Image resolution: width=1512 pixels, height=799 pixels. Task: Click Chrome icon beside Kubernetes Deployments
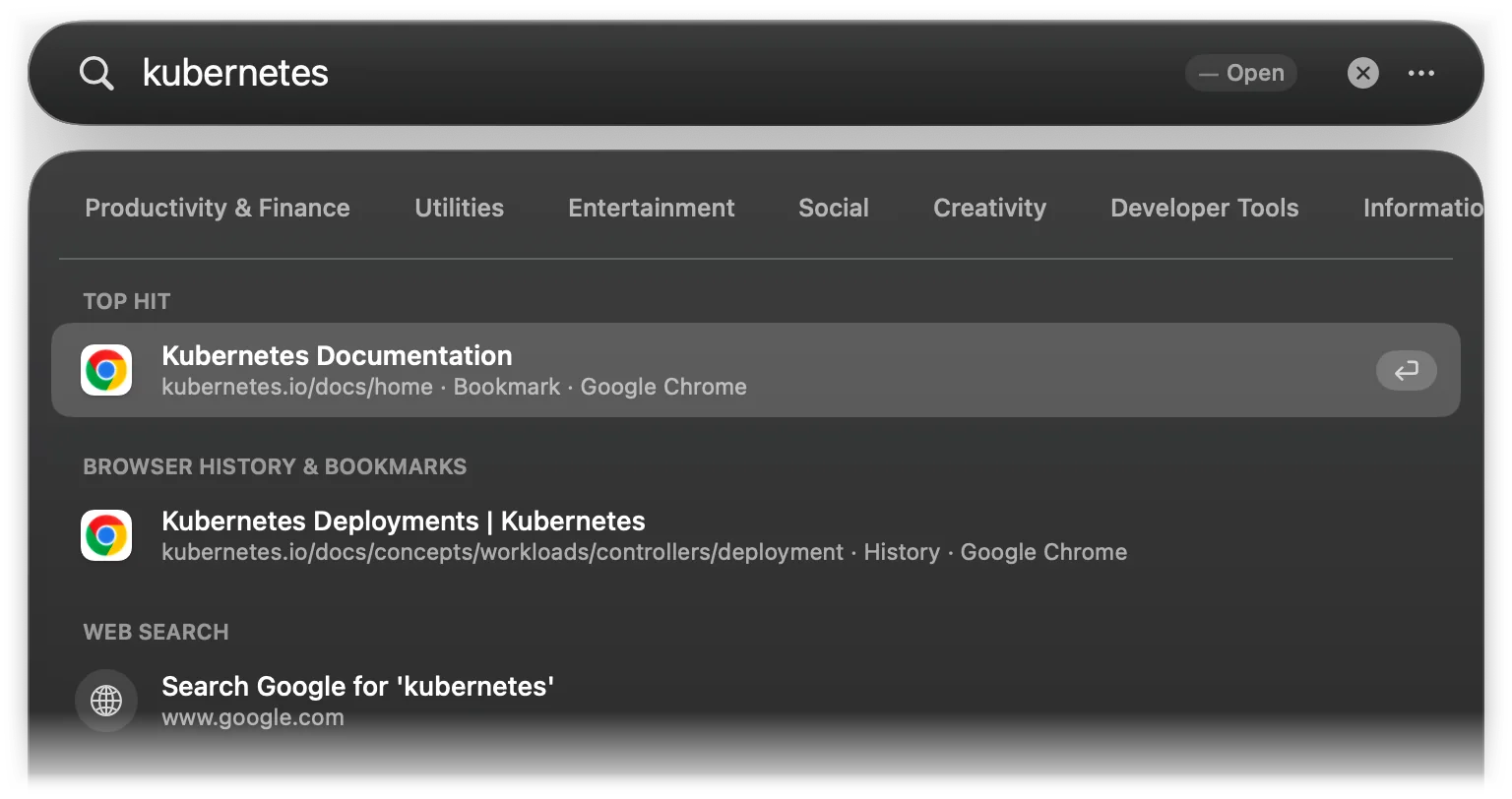click(x=106, y=535)
